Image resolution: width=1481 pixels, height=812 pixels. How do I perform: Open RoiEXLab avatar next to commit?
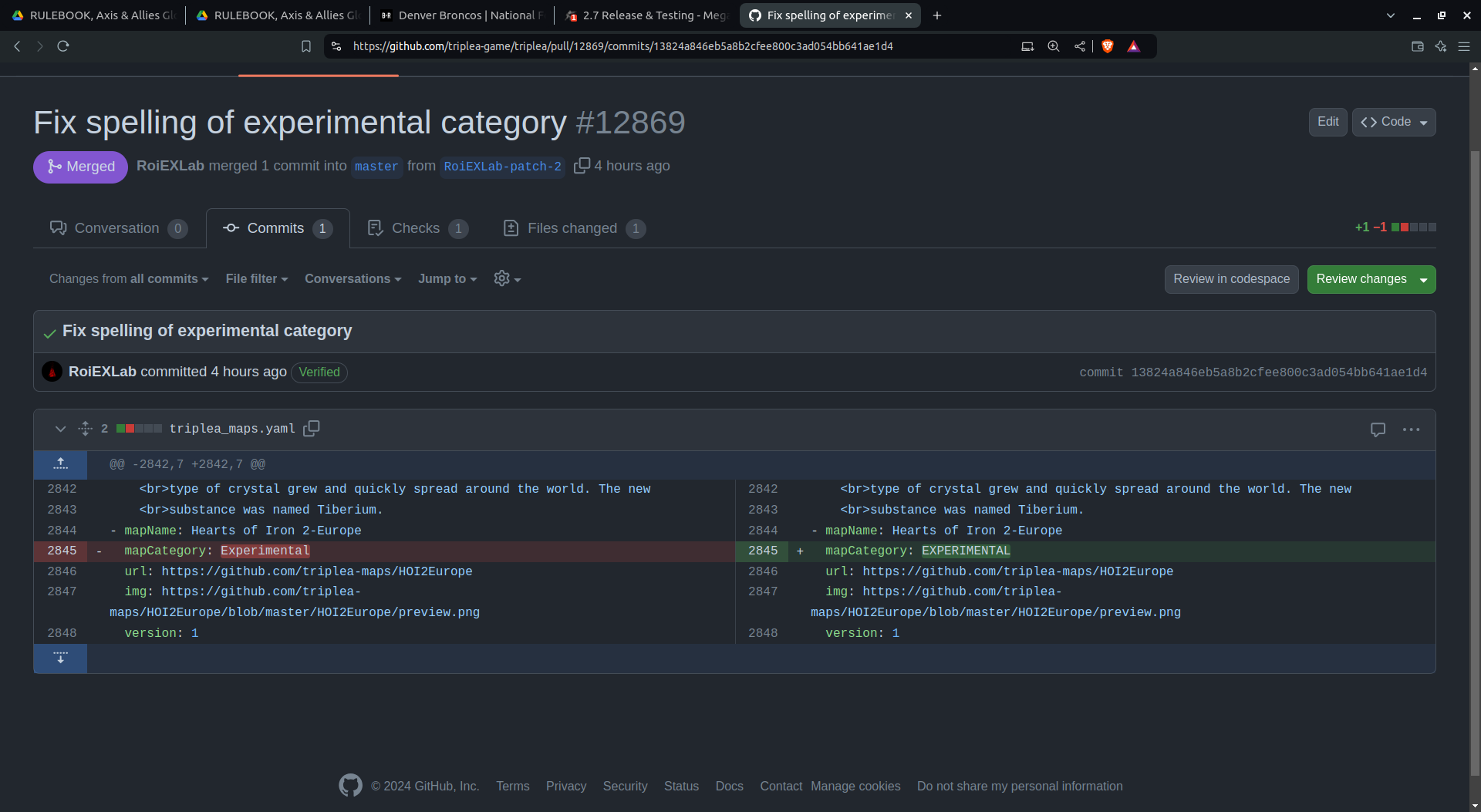click(52, 372)
